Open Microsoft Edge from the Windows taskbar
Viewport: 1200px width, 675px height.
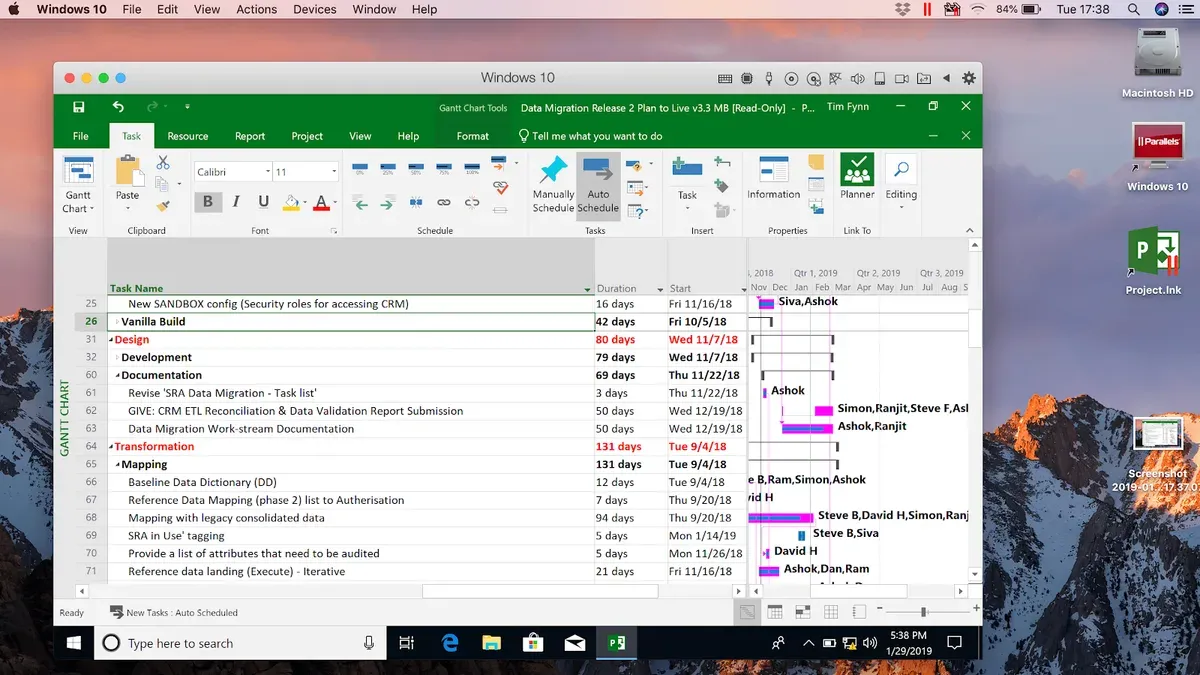point(449,643)
